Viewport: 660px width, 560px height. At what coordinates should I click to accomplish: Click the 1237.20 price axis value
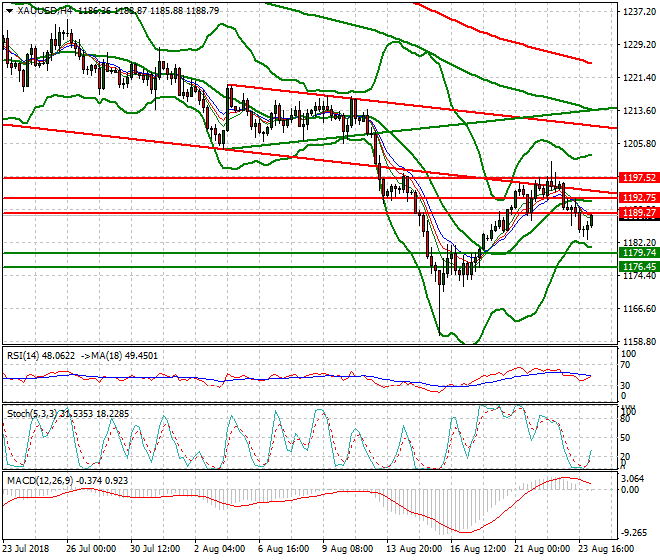(x=639, y=12)
